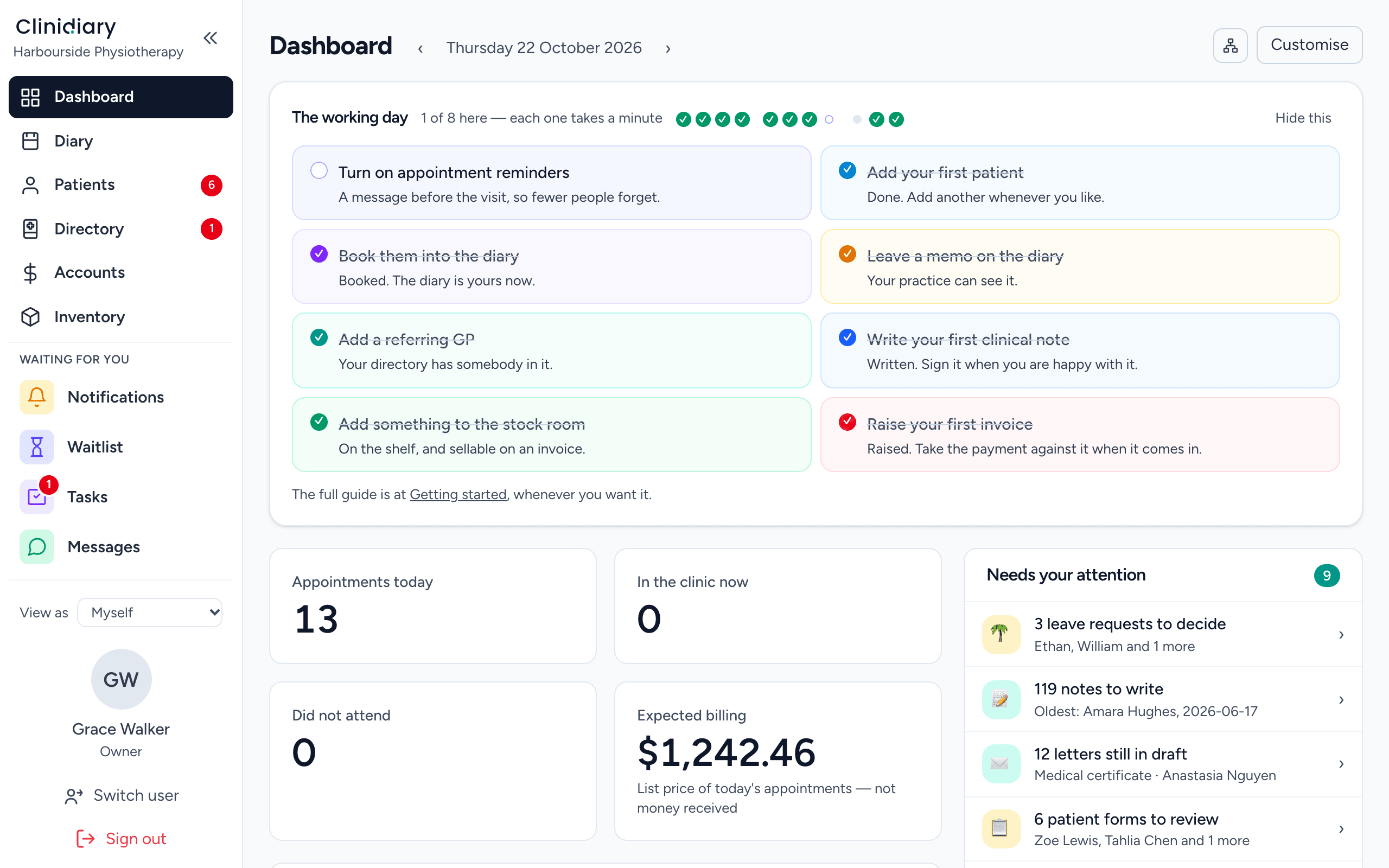Go to next day with right chevron
1389x868 pixels.
[667, 48]
